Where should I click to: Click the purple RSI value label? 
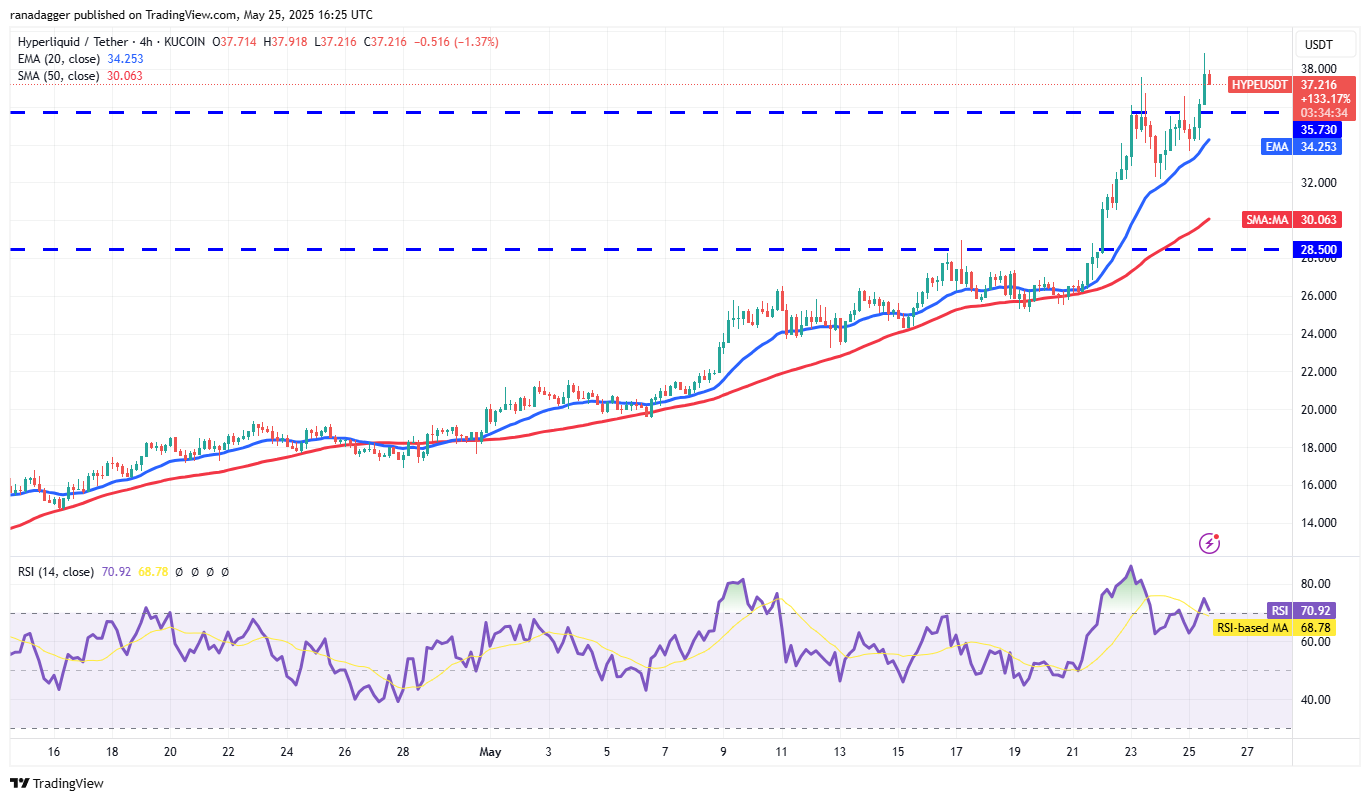[1278, 610]
